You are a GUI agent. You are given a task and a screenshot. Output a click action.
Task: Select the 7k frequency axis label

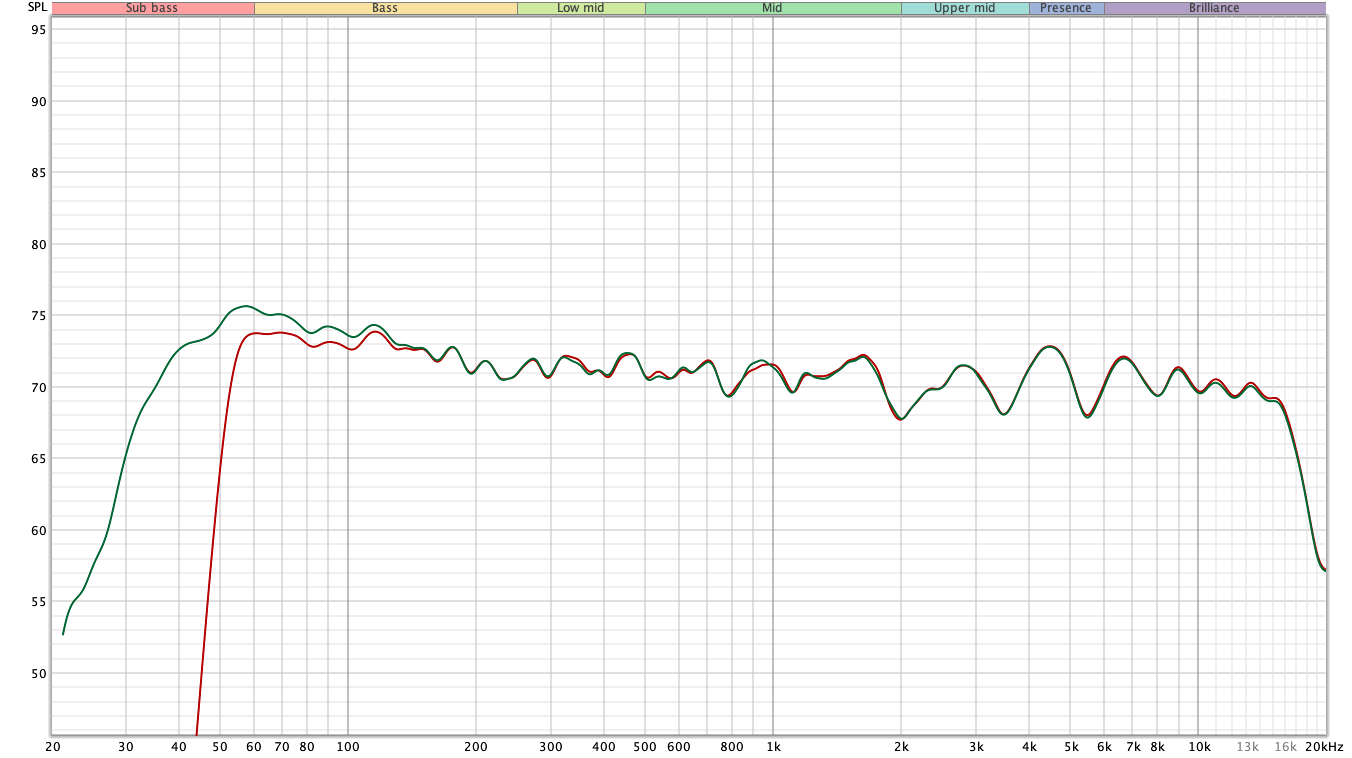(x=1133, y=747)
